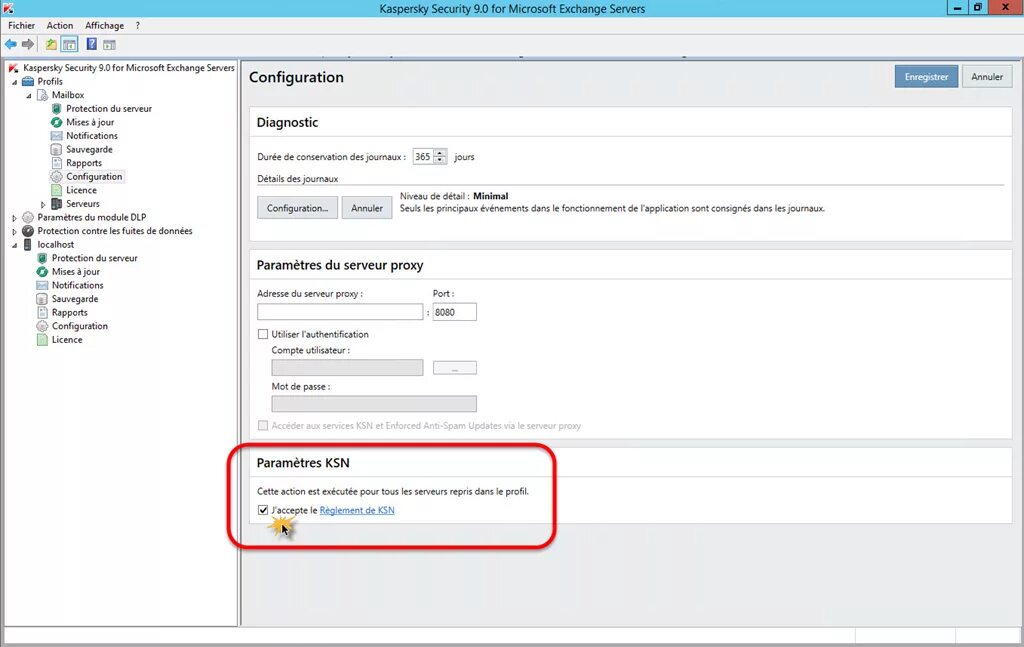
Task: Click the Adresse du serveur proxy field
Action: pos(340,312)
